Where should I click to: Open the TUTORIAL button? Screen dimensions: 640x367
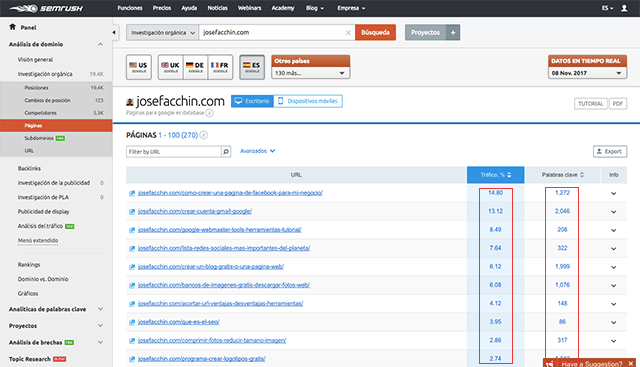tap(591, 104)
